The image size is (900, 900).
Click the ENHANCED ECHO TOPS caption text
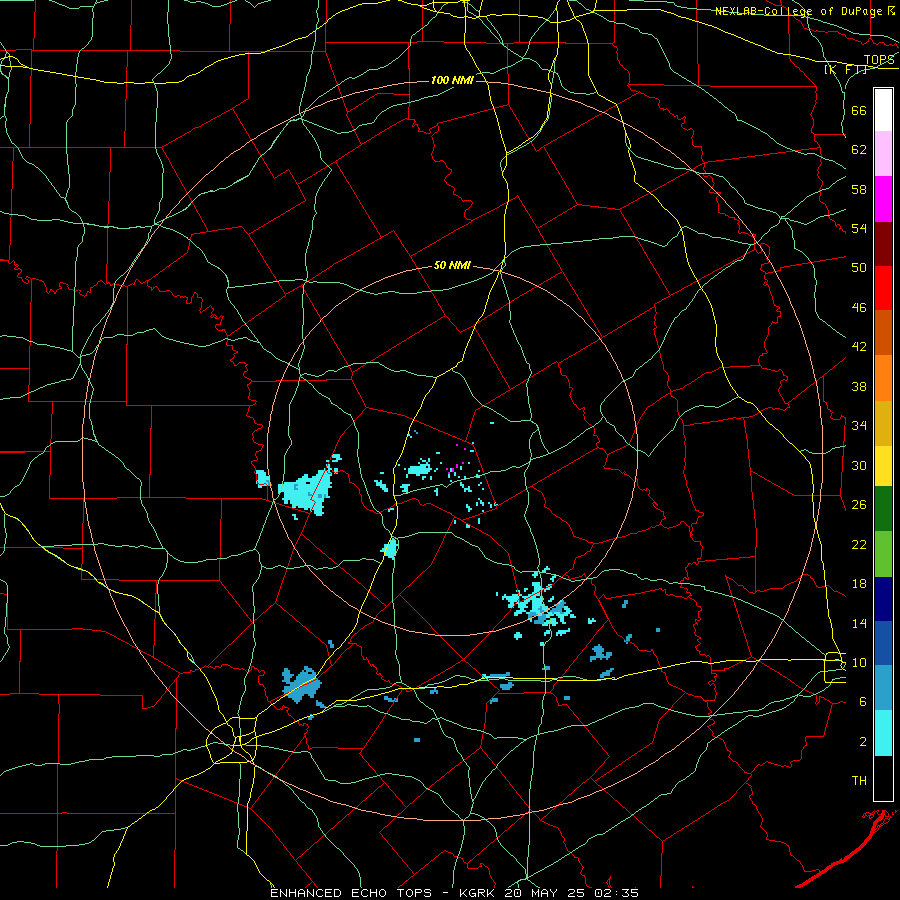point(351,893)
